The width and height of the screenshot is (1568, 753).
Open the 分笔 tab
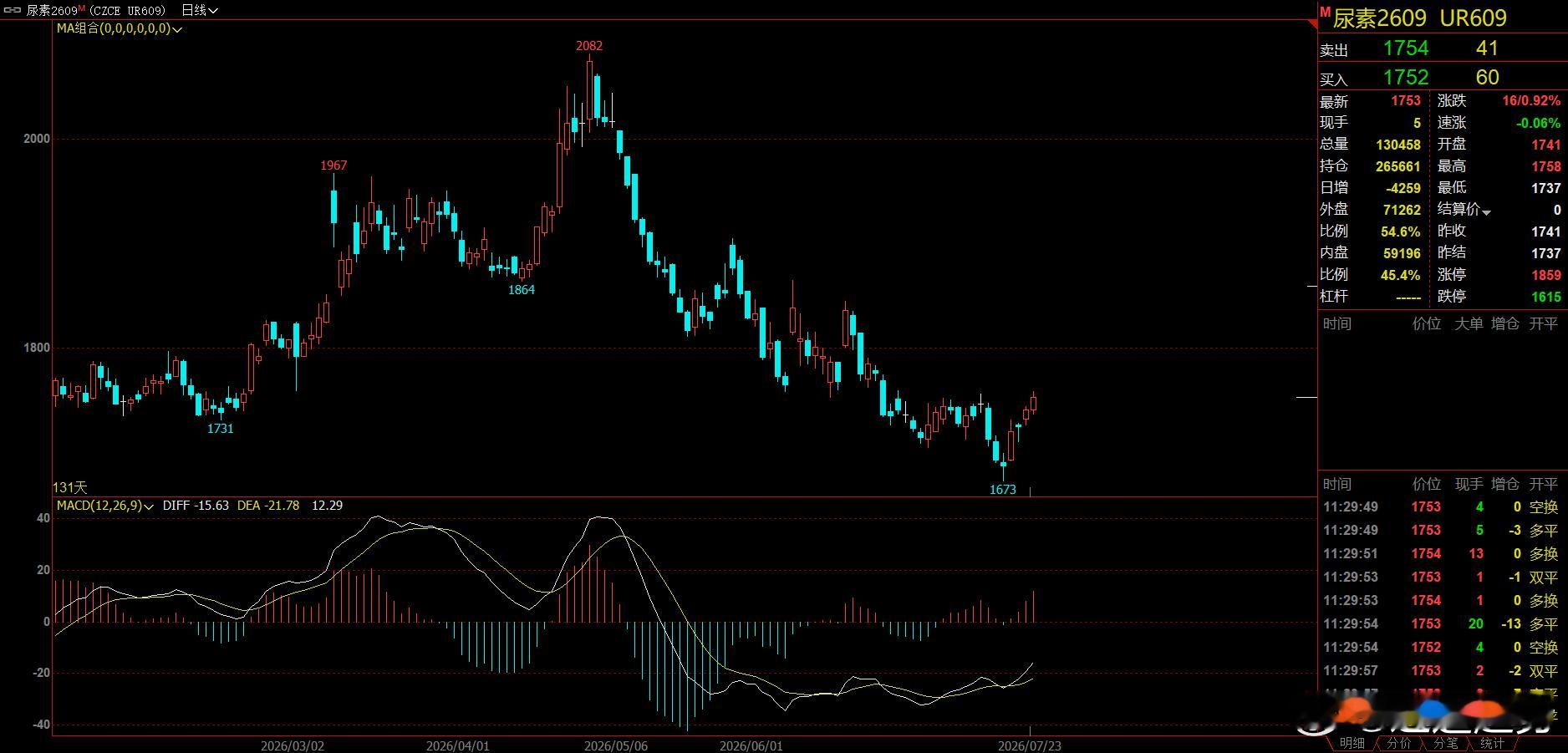click(x=1445, y=743)
